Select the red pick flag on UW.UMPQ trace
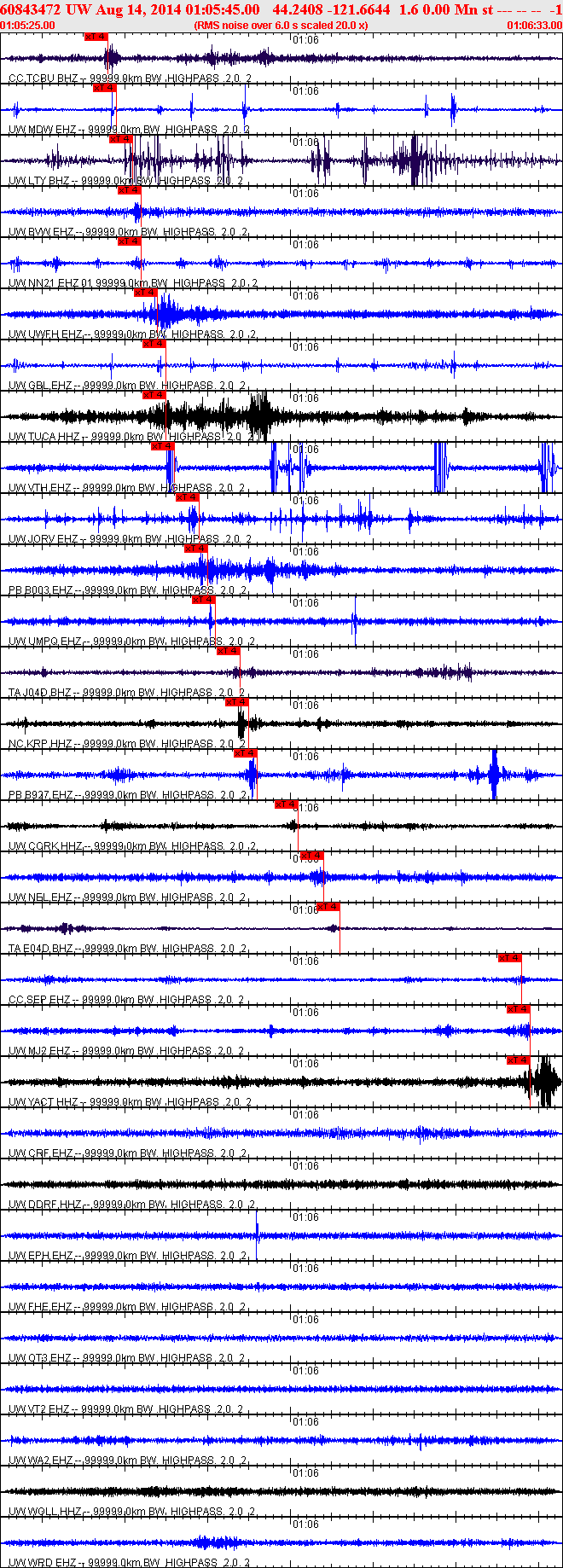563x1568 pixels. (x=204, y=600)
